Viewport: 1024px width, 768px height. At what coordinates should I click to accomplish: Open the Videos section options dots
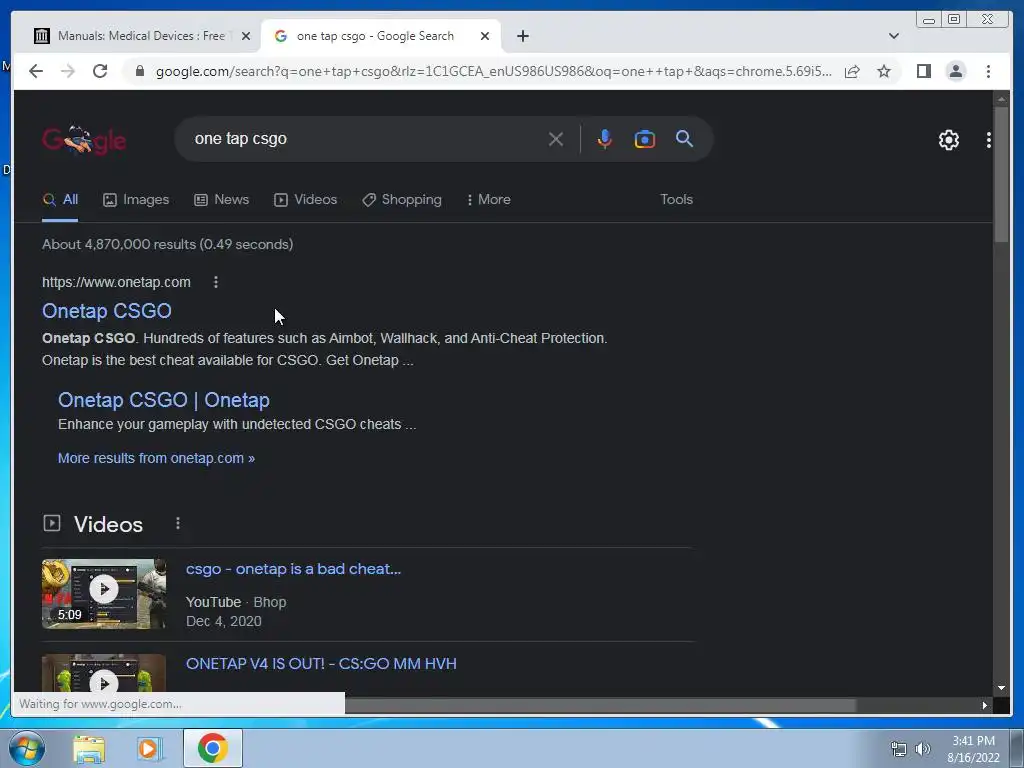[x=178, y=524]
